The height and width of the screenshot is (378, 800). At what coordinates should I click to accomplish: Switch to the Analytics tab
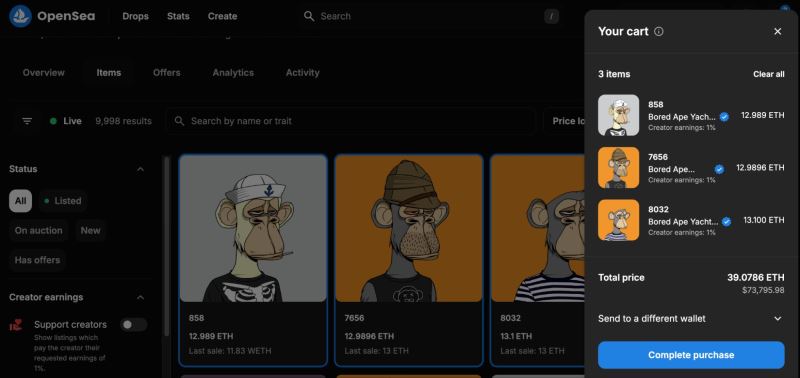click(233, 73)
